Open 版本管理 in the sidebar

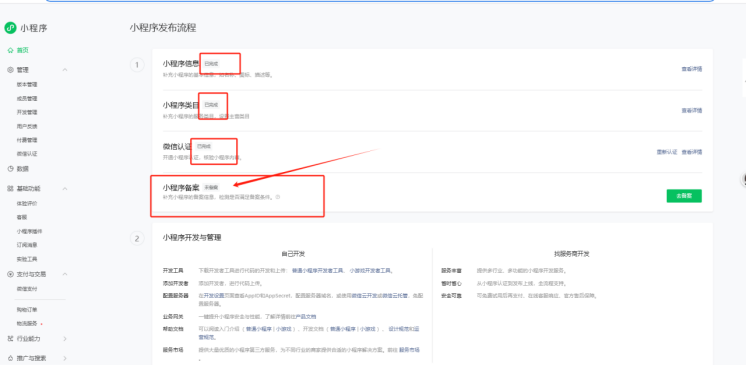click(27, 84)
